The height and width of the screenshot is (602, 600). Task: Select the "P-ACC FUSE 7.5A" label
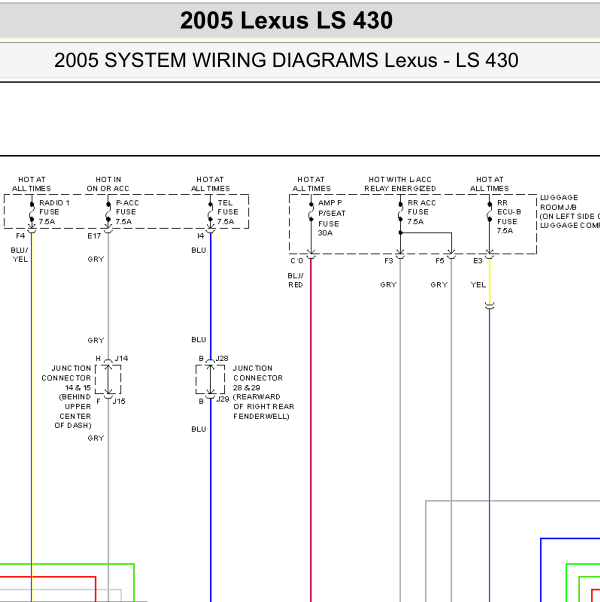coord(127,212)
